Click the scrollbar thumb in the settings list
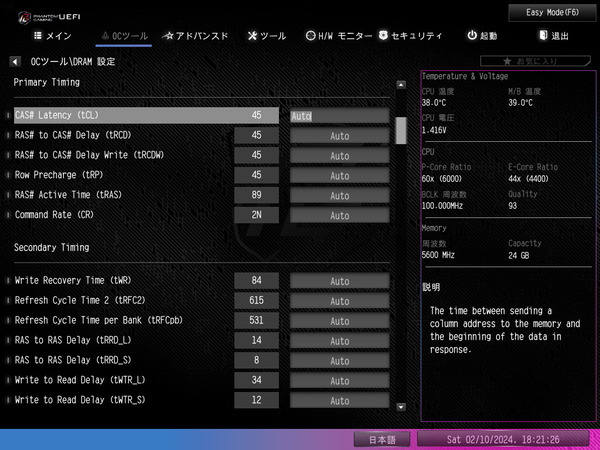The height and width of the screenshot is (450, 600). click(401, 130)
